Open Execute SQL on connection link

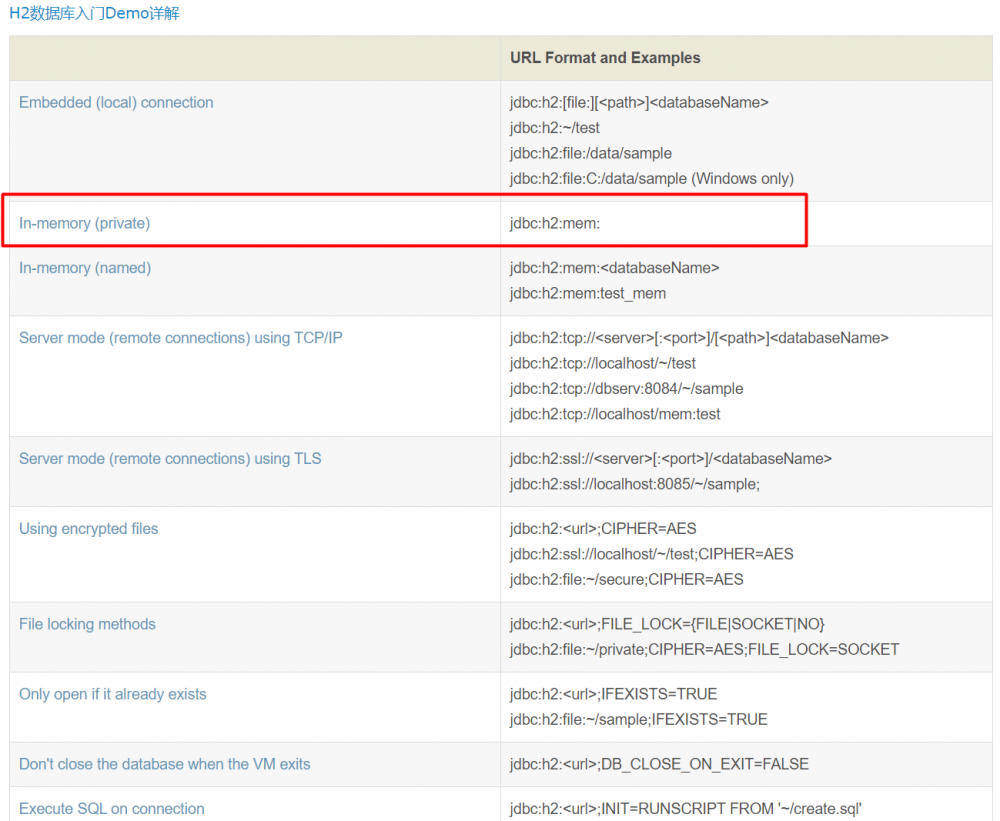click(x=112, y=808)
